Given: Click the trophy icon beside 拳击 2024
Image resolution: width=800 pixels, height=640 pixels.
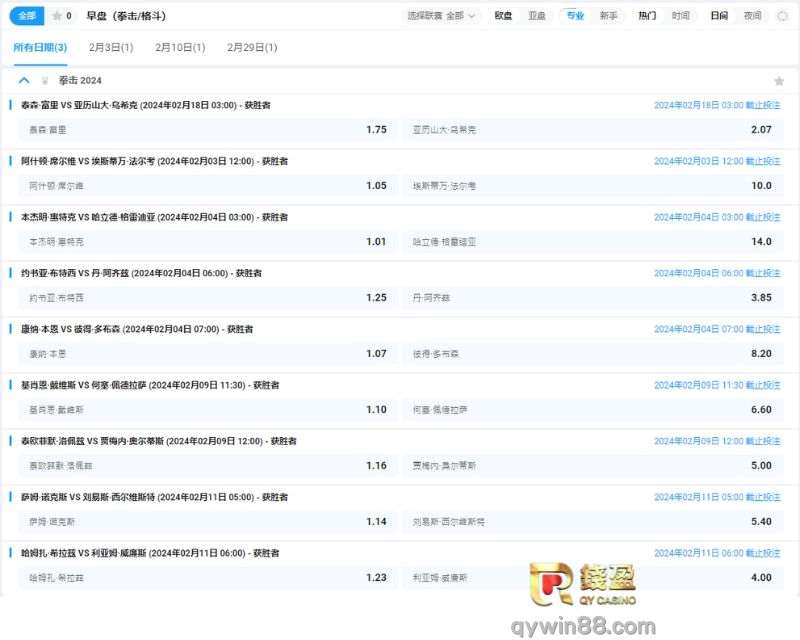Looking at the screenshot, I should click(44, 81).
